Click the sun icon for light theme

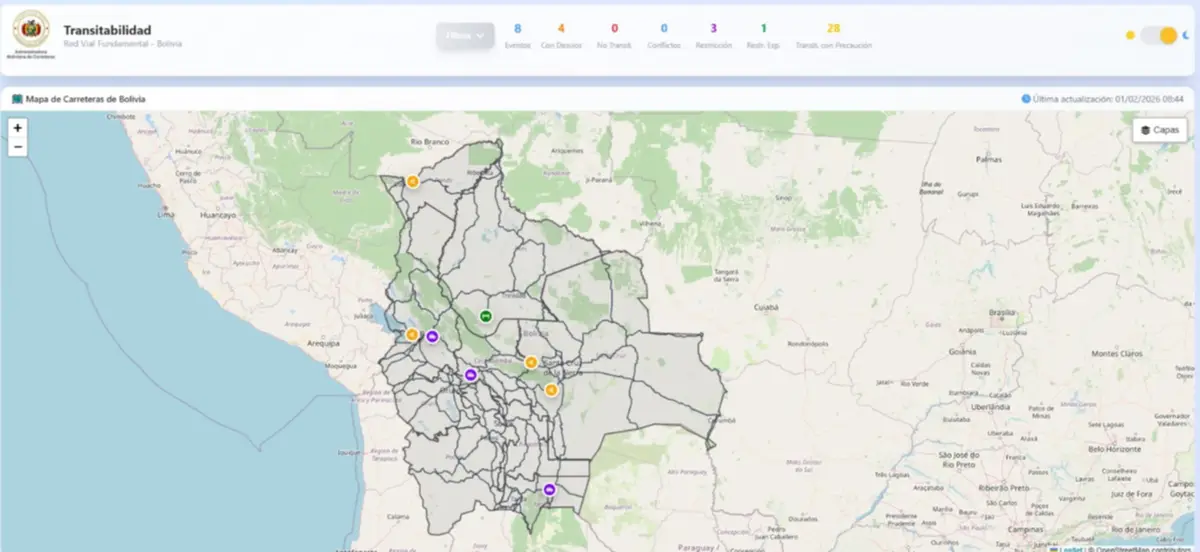(x=1130, y=35)
